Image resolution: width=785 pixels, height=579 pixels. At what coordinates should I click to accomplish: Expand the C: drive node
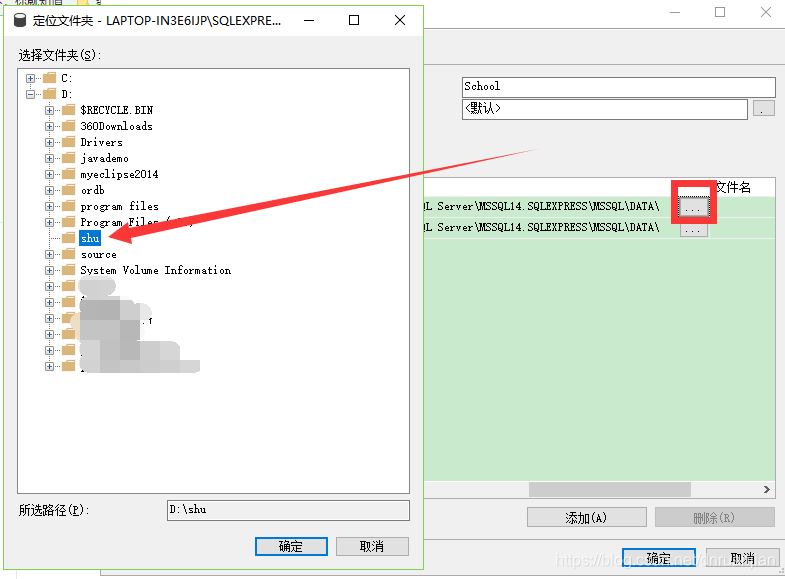pyautogui.click(x=31, y=78)
